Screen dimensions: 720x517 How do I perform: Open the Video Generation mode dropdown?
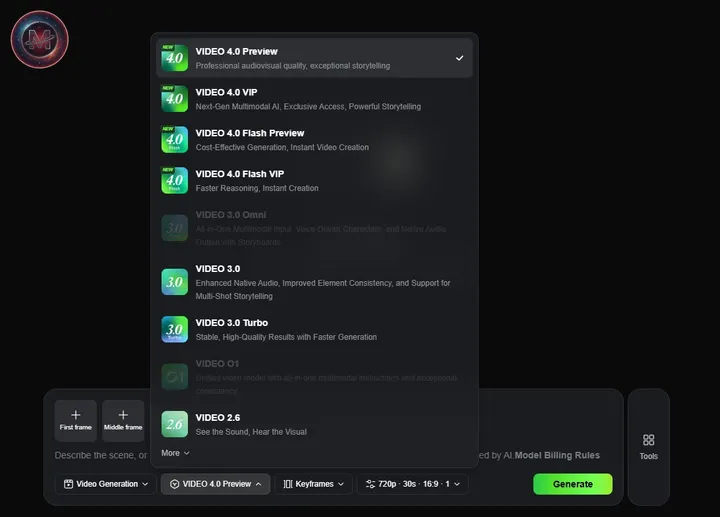[106, 484]
